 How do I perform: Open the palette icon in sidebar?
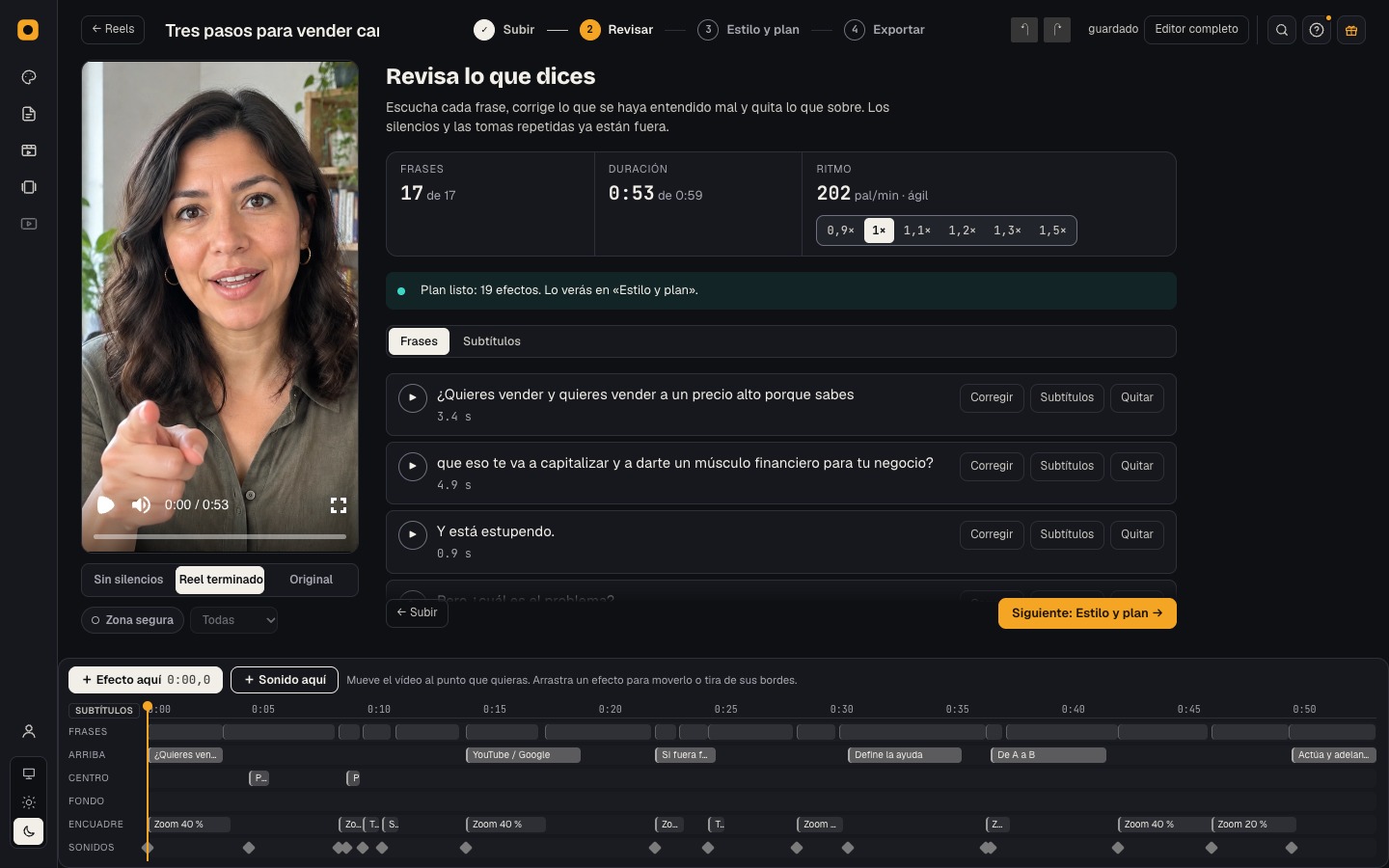pos(29,77)
